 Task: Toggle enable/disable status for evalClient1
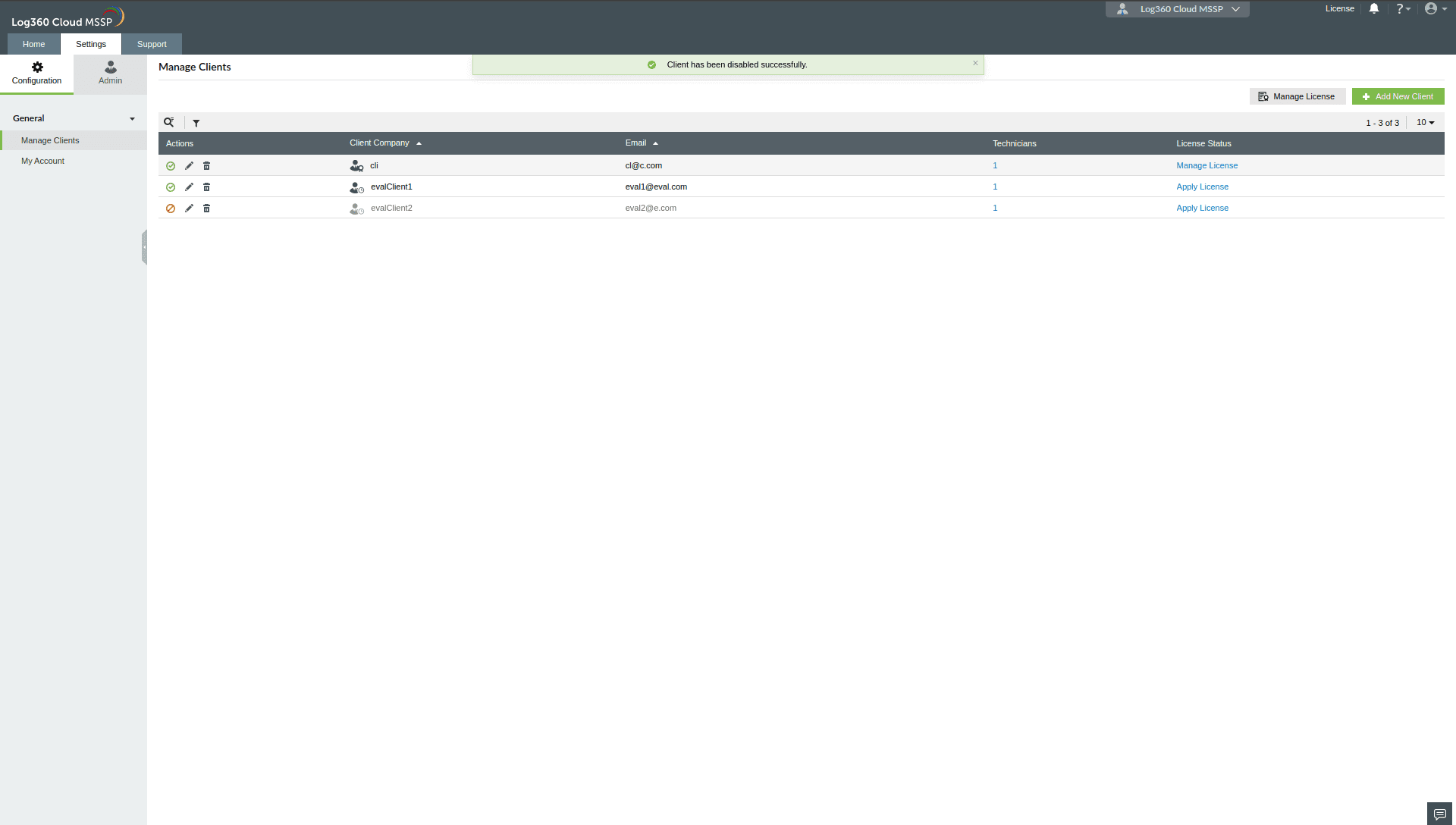170,186
